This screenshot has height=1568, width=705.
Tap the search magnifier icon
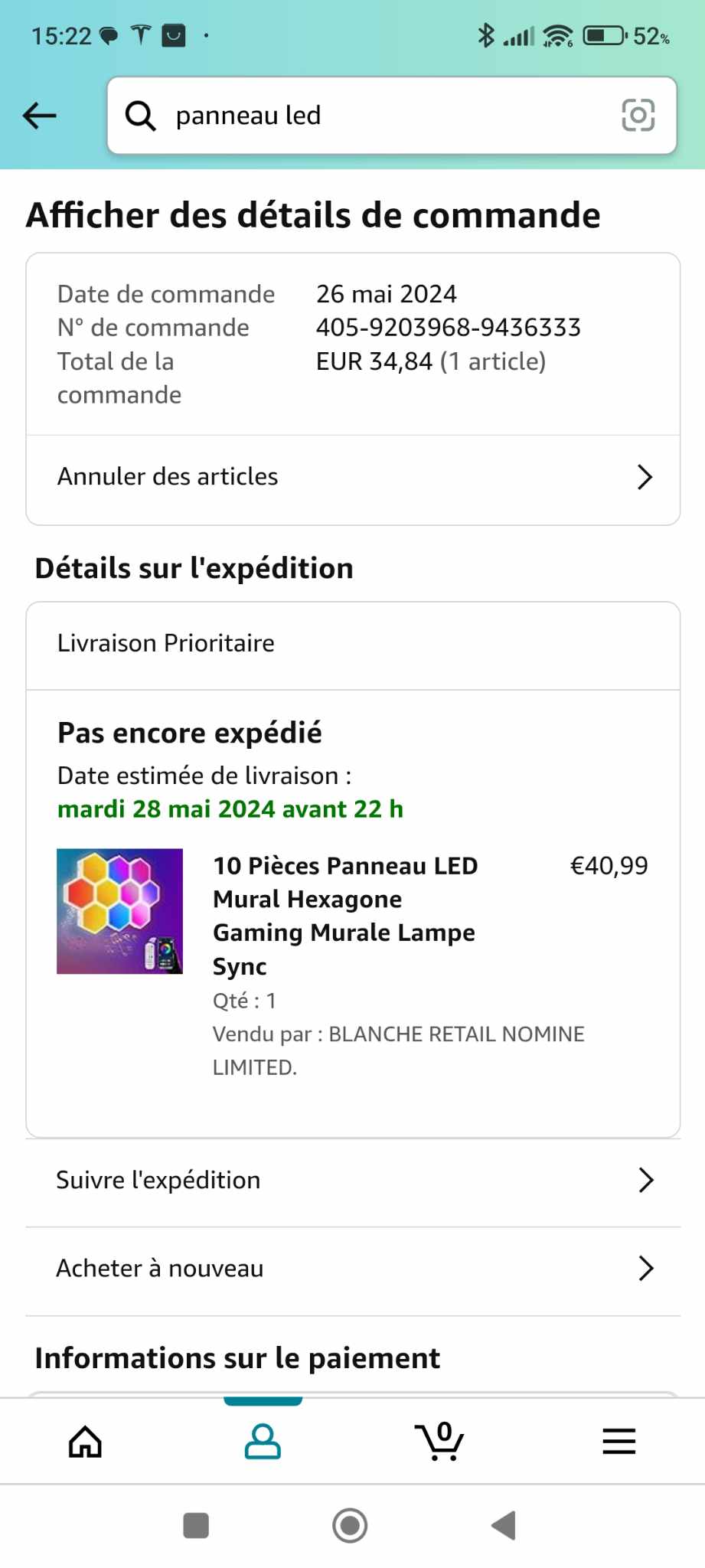[141, 116]
